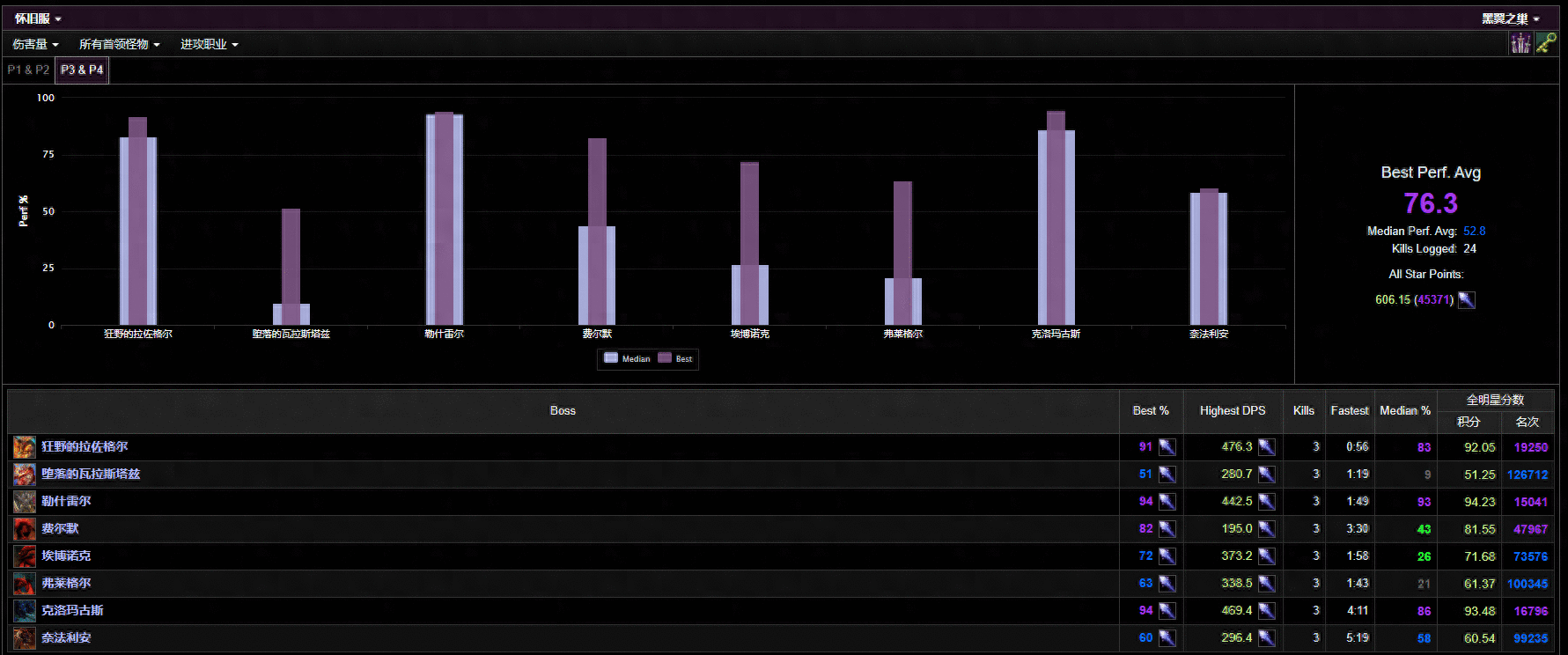Image resolution: width=1568 pixels, height=655 pixels.
Task: Click the golden key icon
Action: [1546, 43]
